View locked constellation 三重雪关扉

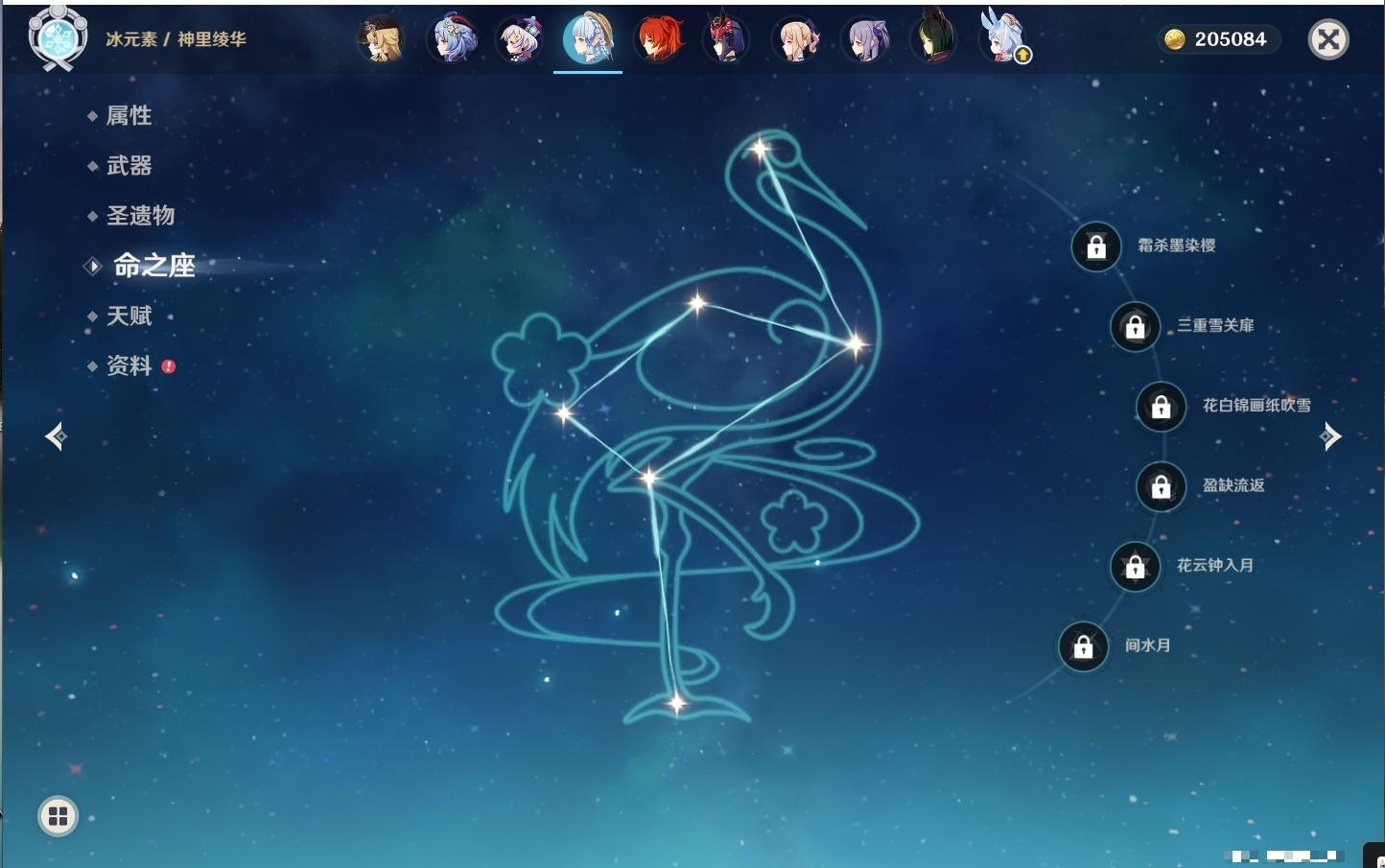[1135, 326]
